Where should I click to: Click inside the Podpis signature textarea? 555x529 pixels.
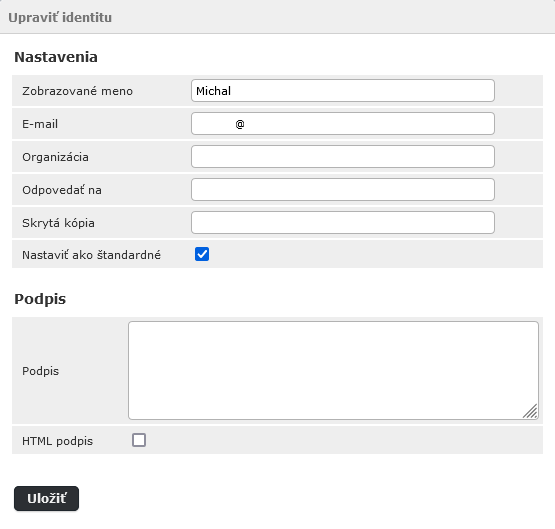point(333,370)
